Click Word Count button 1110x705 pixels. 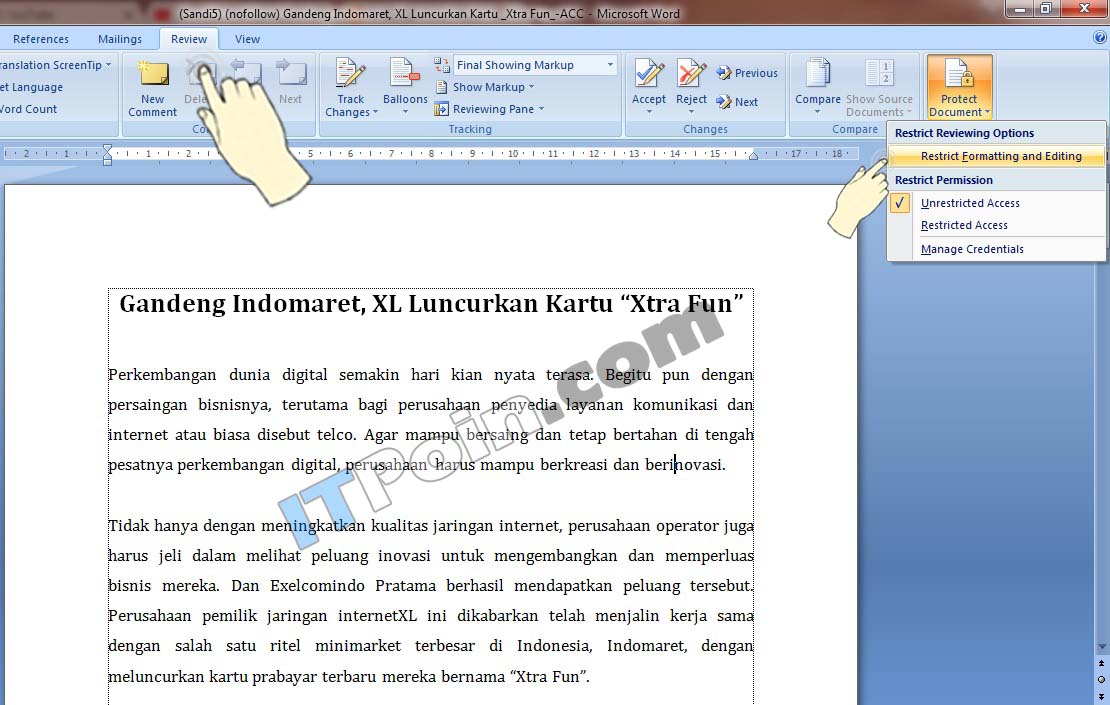28,109
